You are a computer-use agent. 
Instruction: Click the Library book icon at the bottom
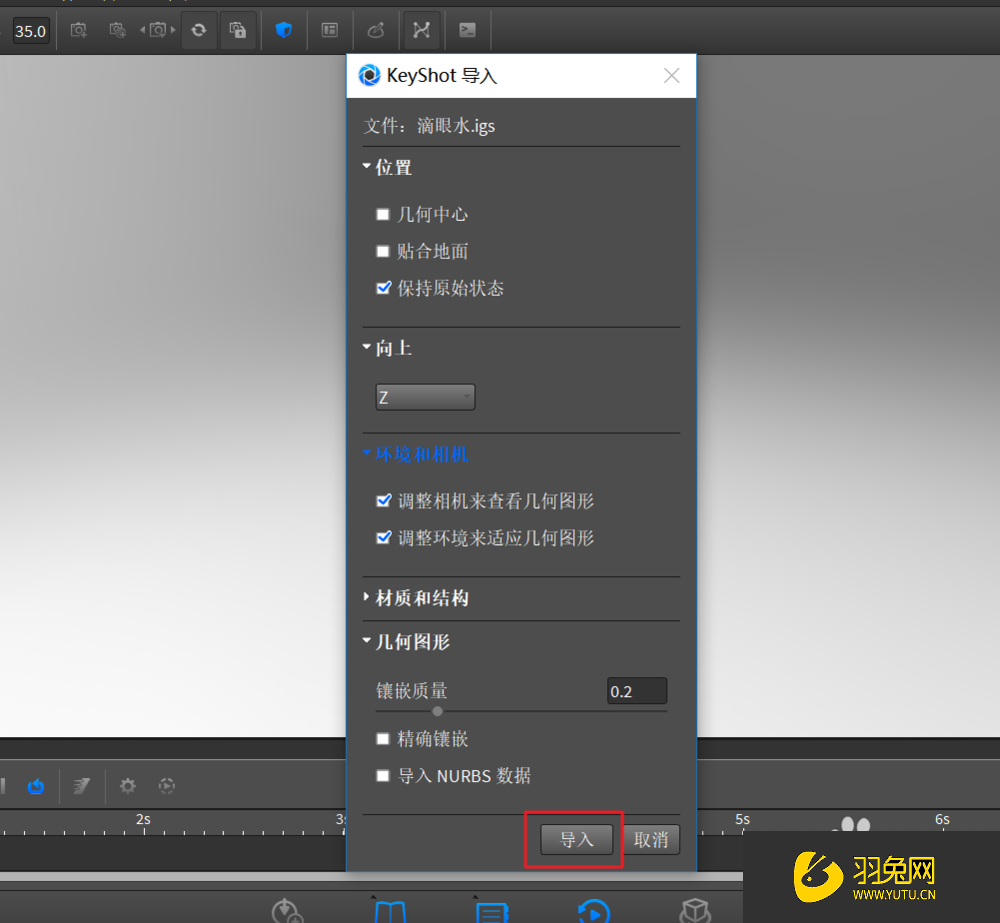click(x=390, y=908)
